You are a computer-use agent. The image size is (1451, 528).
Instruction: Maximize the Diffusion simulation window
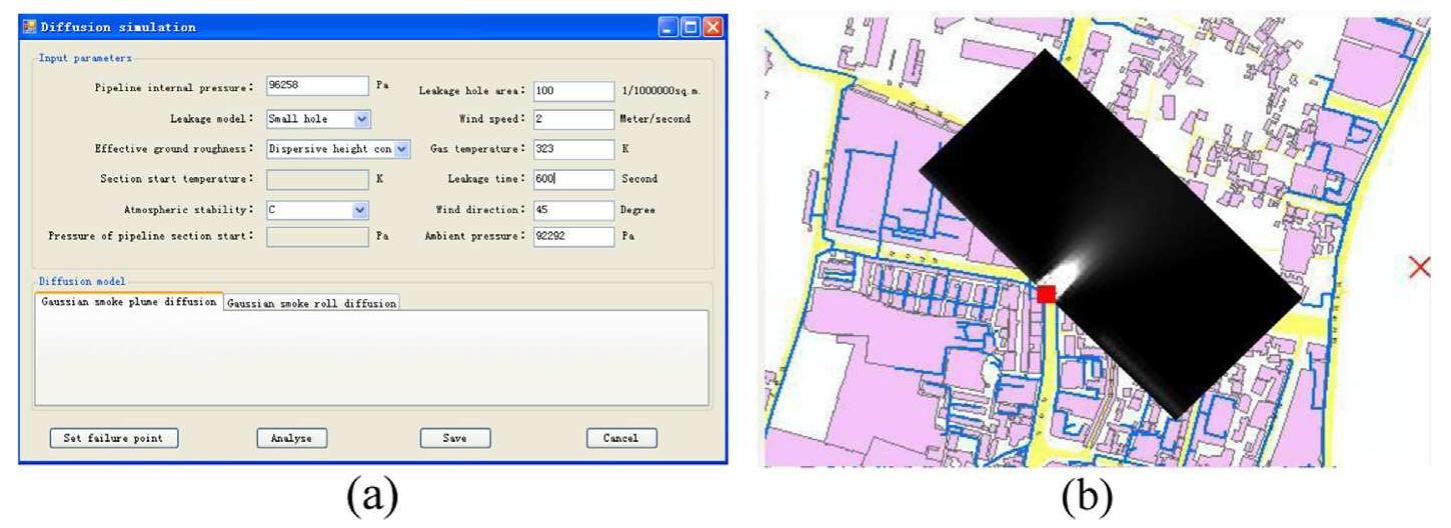(x=691, y=27)
